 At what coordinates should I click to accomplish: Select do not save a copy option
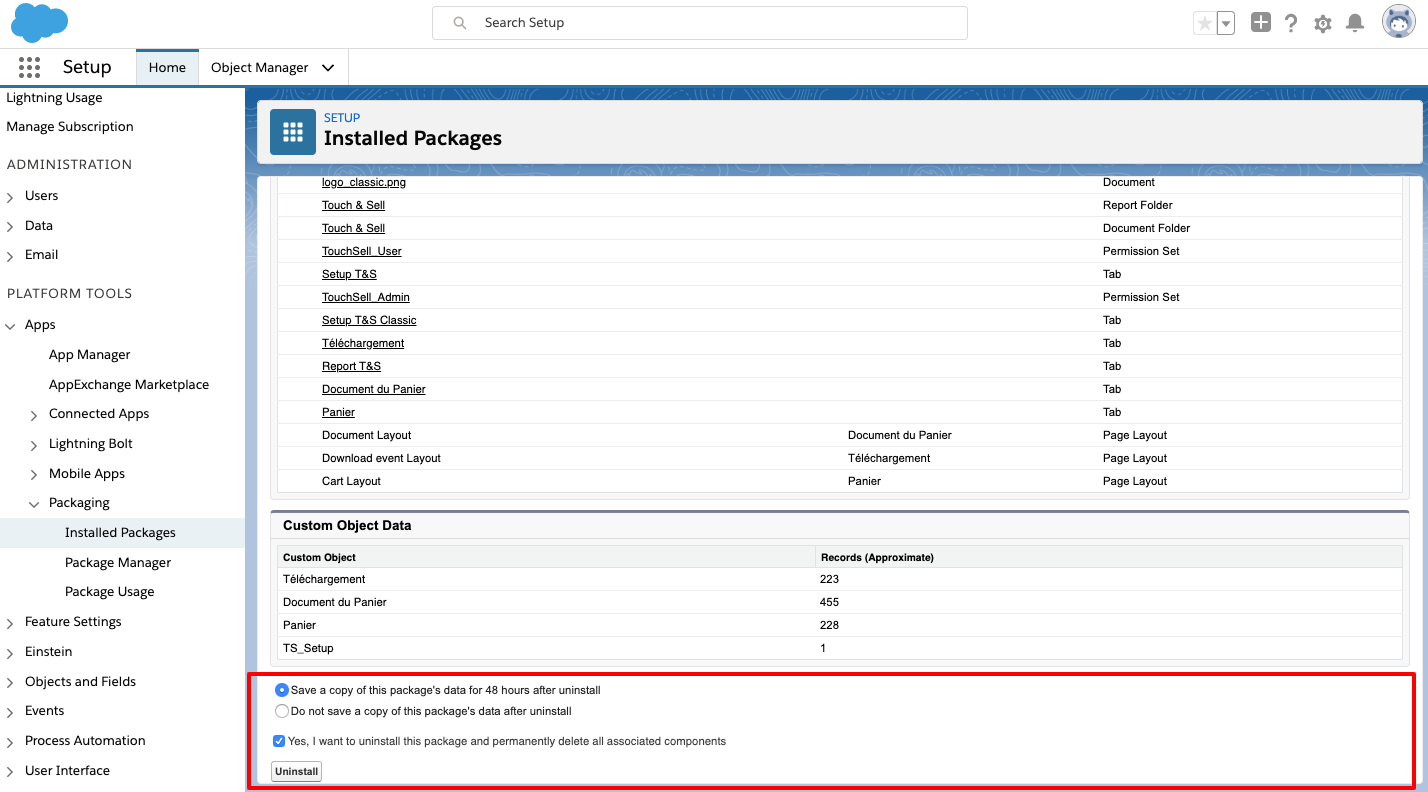click(282, 711)
